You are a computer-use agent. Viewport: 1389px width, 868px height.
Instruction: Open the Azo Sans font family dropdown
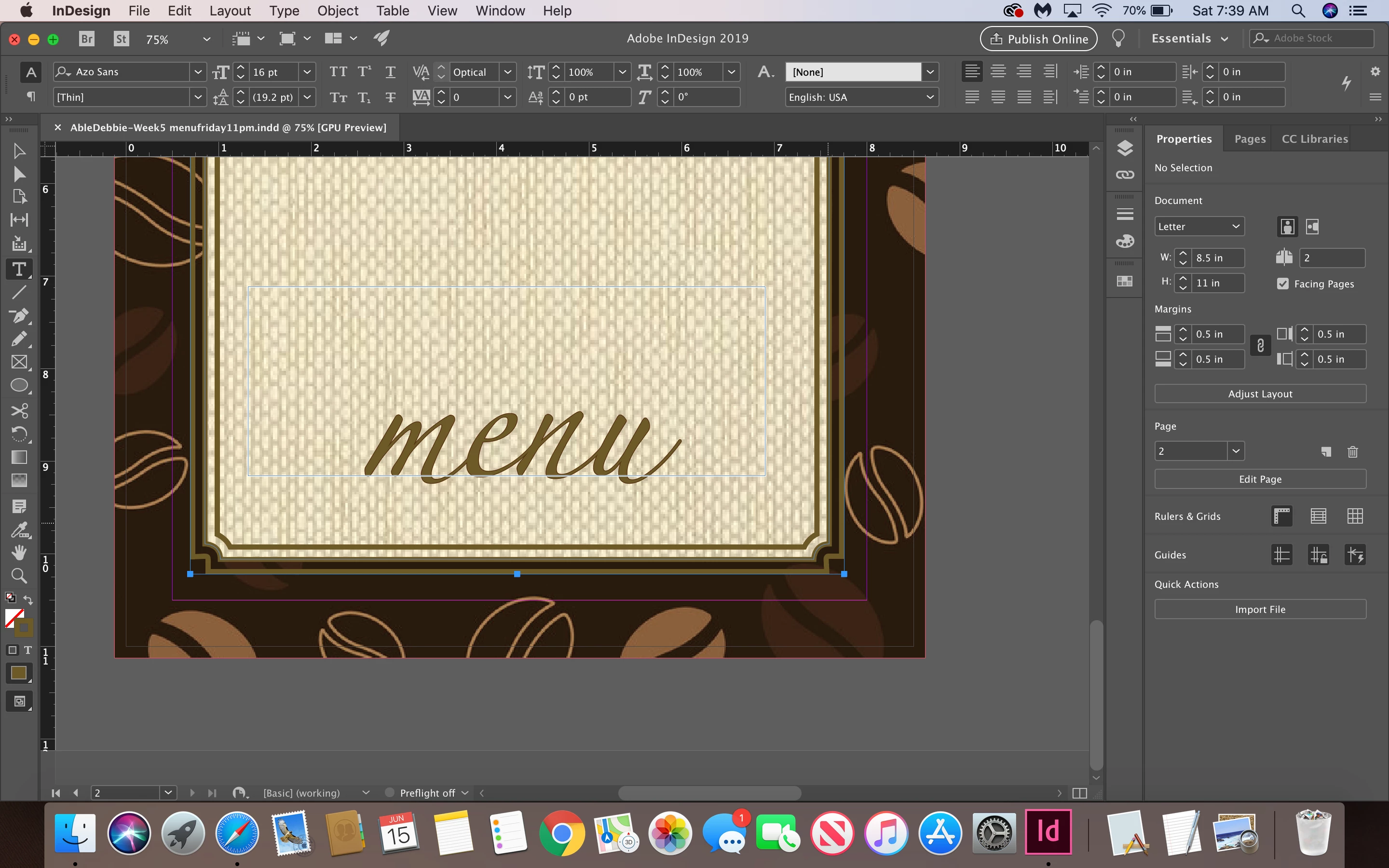[197, 72]
